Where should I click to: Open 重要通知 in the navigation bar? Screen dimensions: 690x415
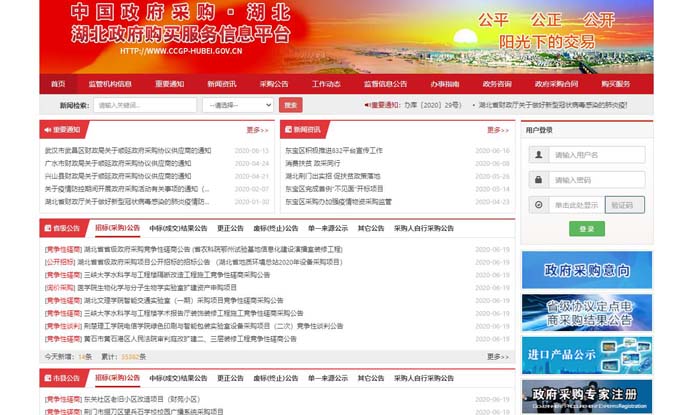(x=169, y=84)
